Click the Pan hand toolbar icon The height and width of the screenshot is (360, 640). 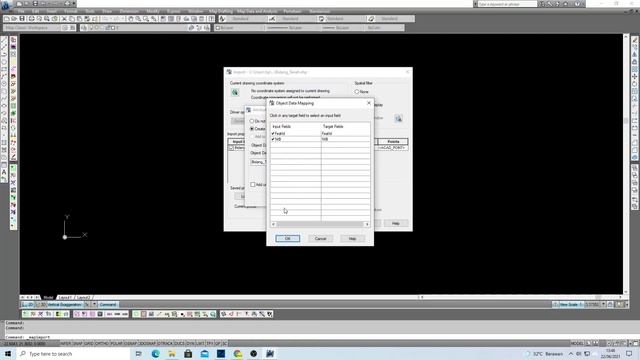[131, 19]
